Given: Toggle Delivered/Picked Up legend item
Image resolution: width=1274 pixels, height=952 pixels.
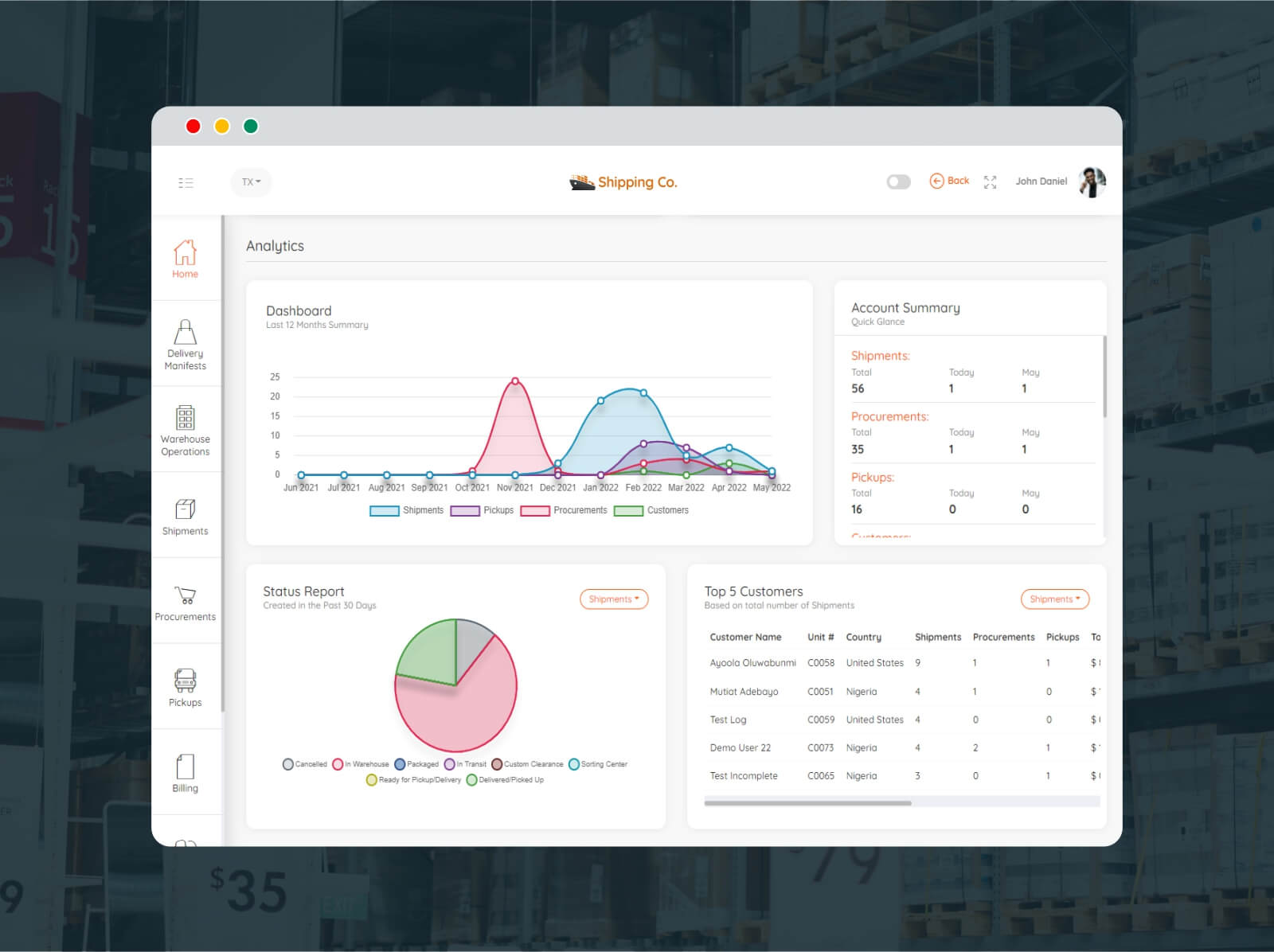Looking at the screenshot, I should [x=505, y=780].
